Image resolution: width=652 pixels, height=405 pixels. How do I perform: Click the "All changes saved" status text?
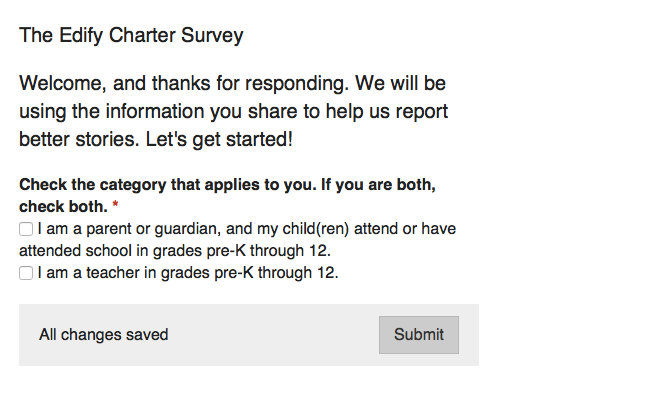point(103,335)
